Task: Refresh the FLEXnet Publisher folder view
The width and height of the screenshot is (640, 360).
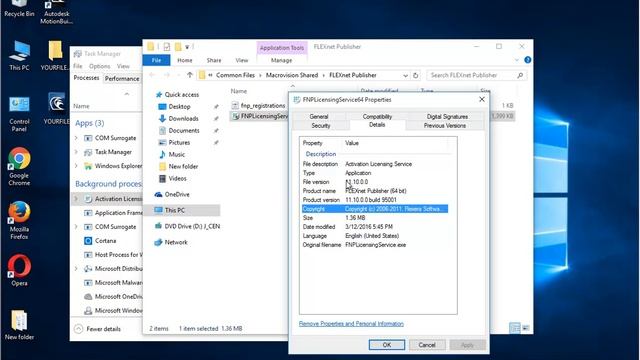Action: (416, 76)
